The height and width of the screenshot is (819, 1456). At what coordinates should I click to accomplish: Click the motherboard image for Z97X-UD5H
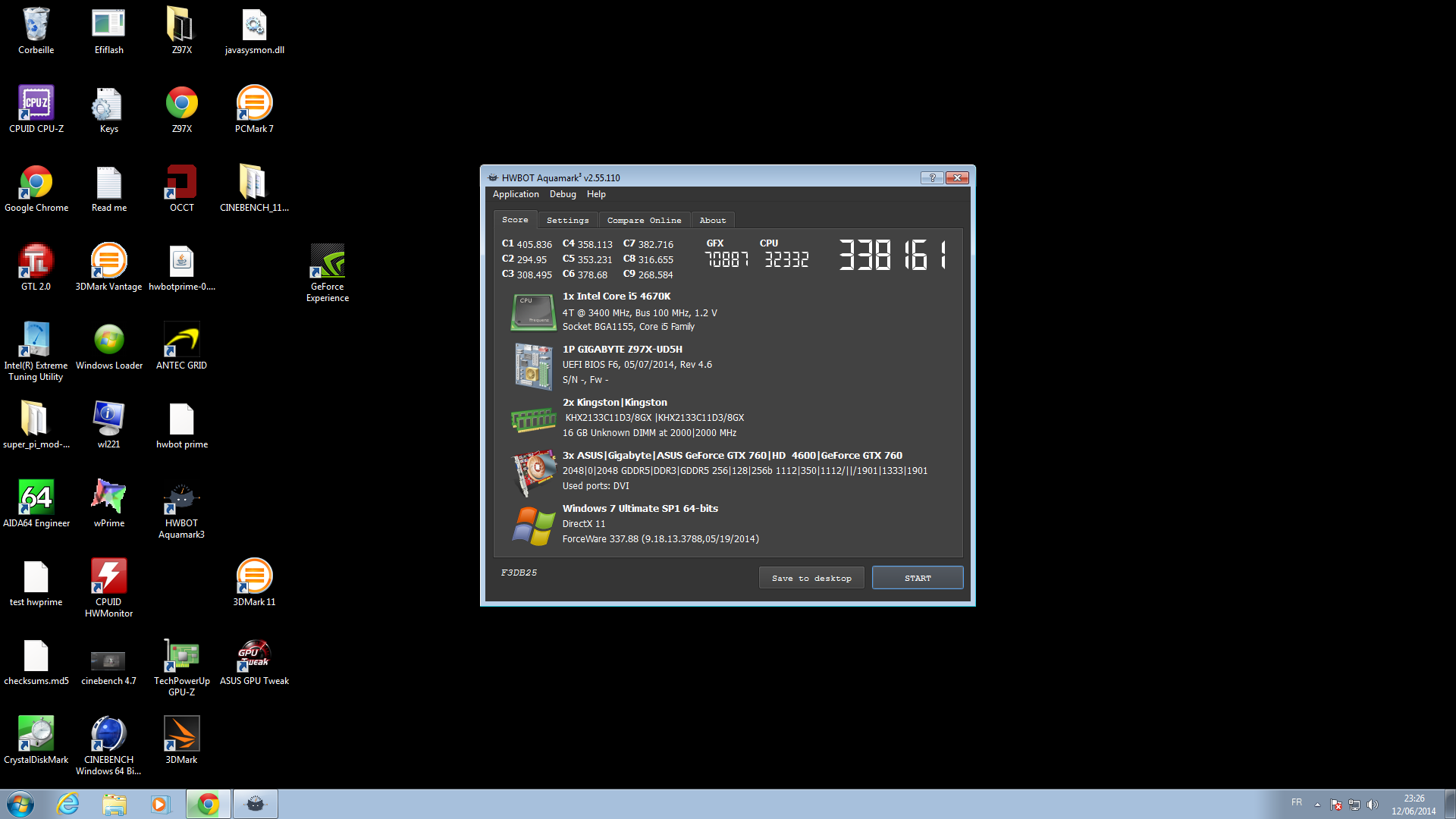(534, 366)
